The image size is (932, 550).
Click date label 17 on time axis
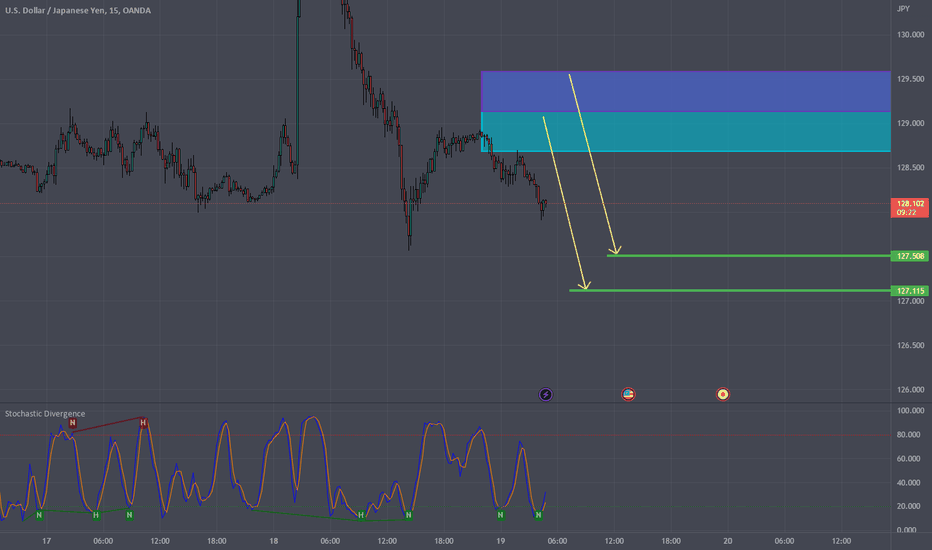(46, 541)
